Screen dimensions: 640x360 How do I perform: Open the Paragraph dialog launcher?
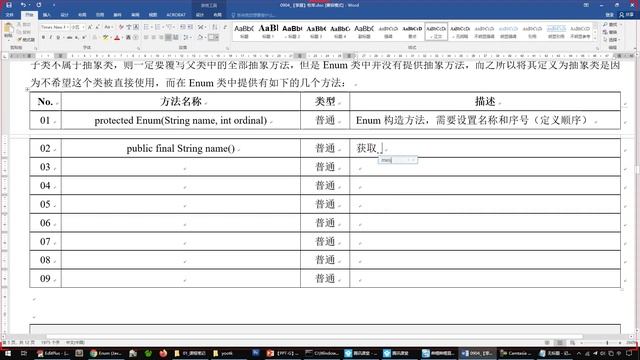tap(228, 48)
